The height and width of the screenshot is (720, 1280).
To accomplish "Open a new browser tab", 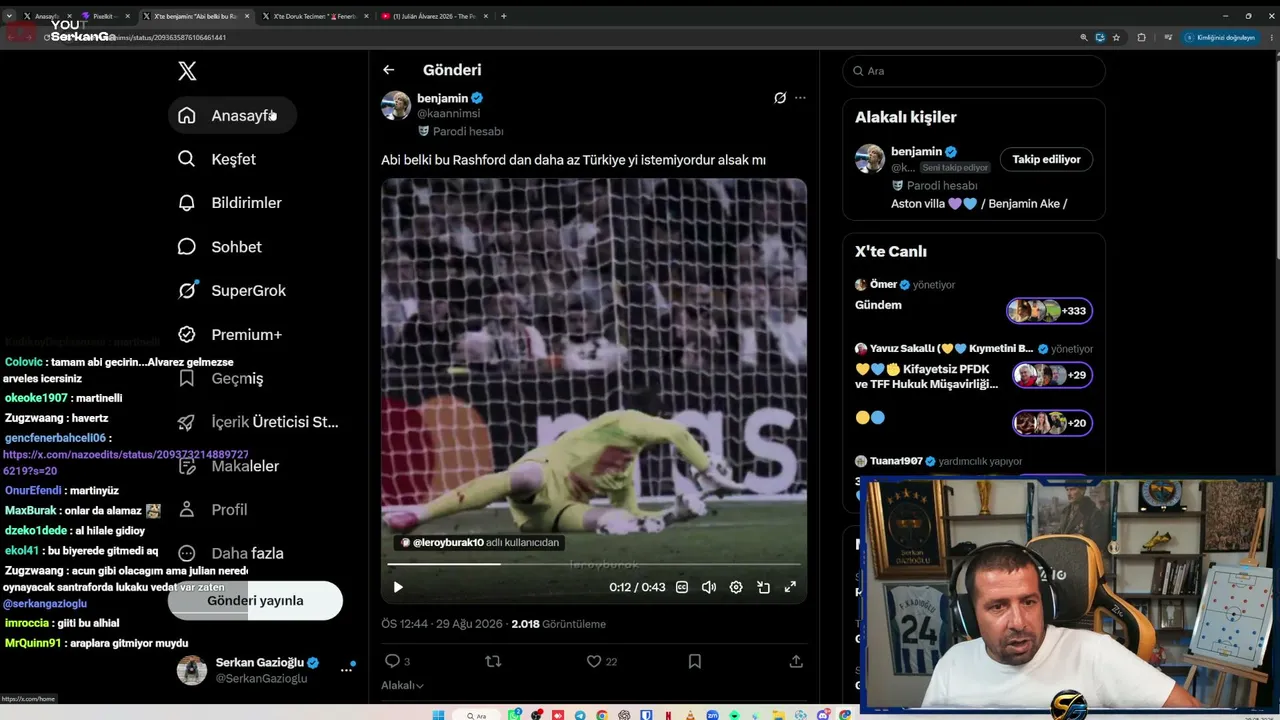I will (x=503, y=16).
